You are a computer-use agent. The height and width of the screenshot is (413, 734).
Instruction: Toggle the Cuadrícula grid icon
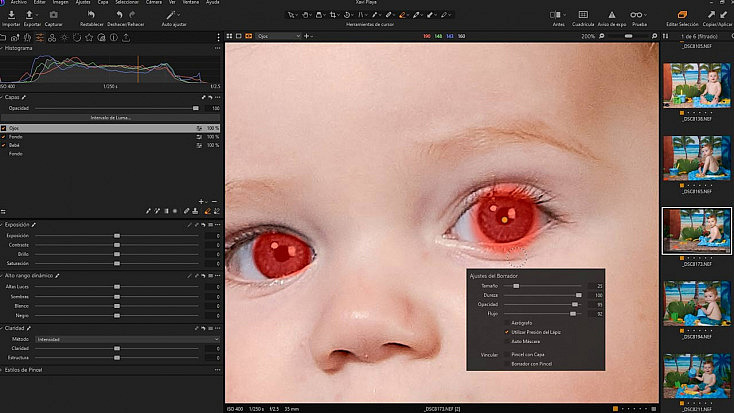pos(583,15)
